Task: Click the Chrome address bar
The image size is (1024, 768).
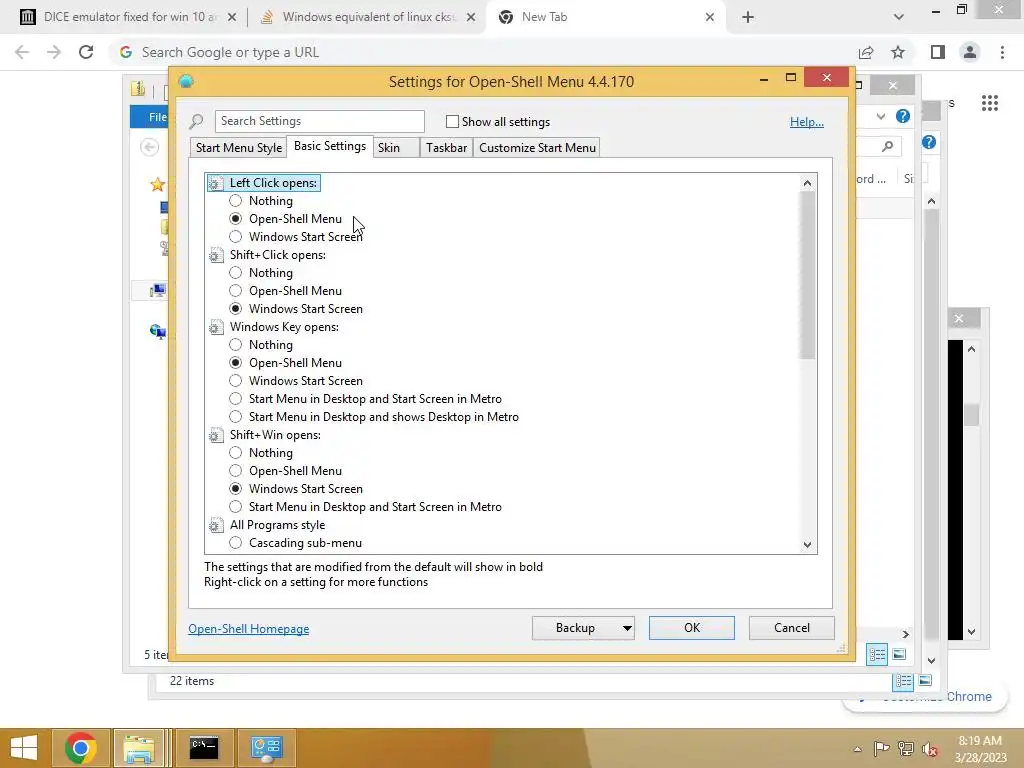Action: click(483, 52)
